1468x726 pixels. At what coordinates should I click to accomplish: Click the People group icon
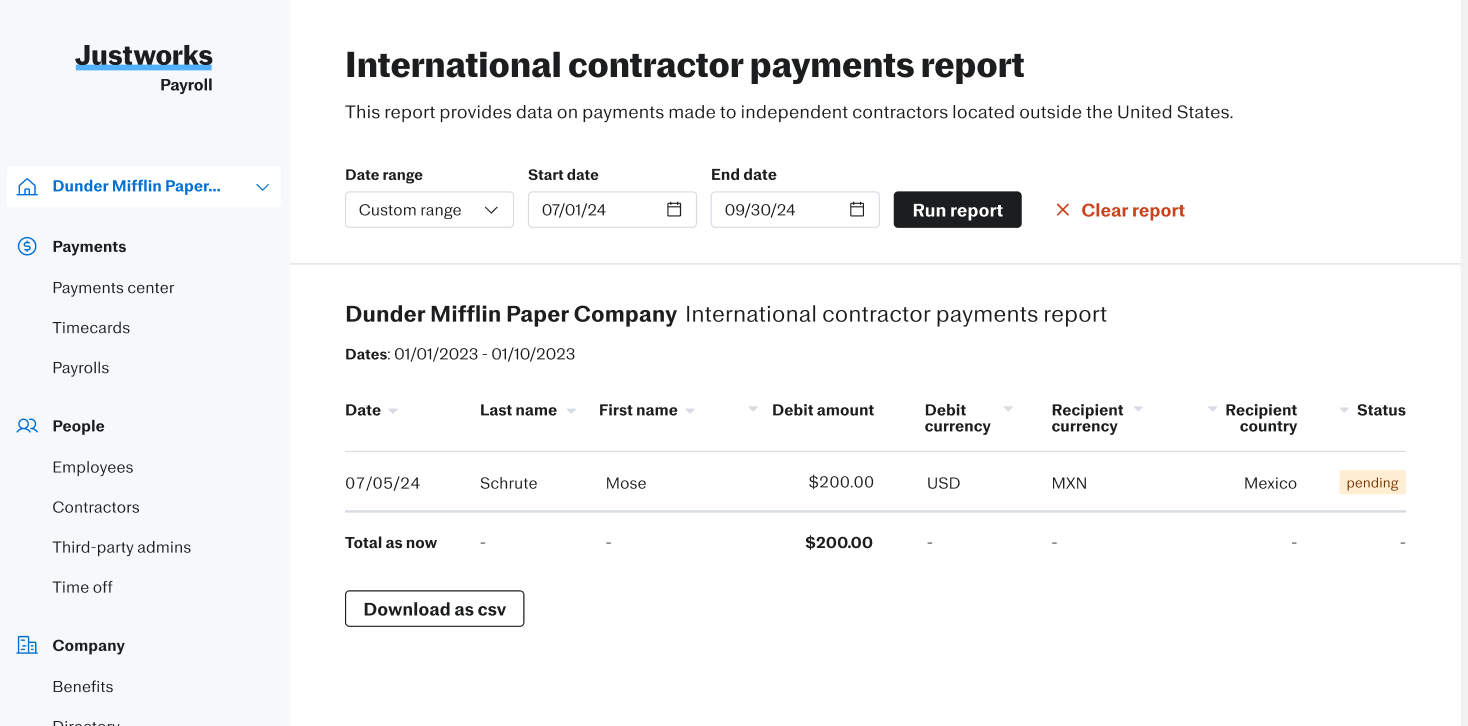click(x=27, y=426)
